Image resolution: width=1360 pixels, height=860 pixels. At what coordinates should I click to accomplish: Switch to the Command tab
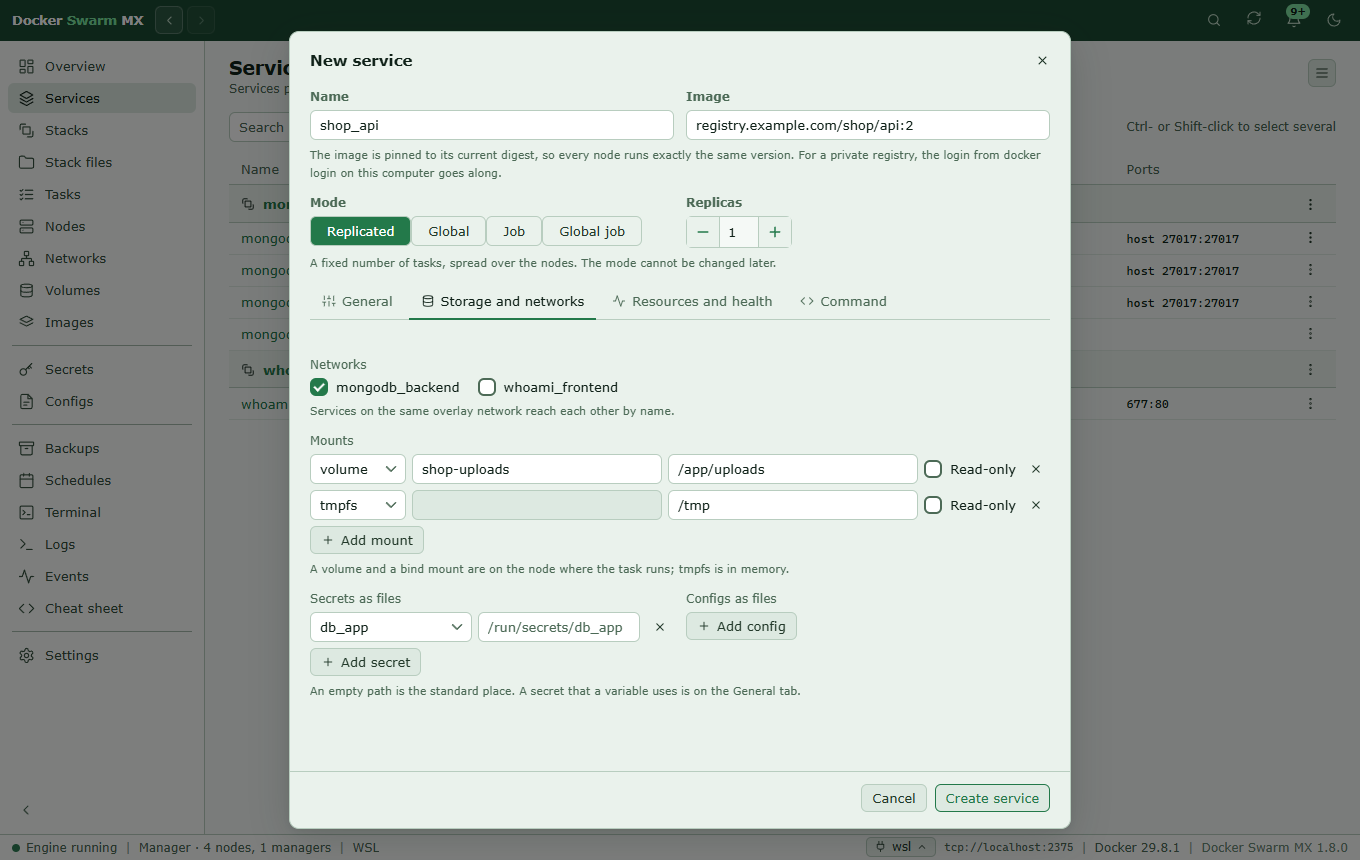pos(843,301)
